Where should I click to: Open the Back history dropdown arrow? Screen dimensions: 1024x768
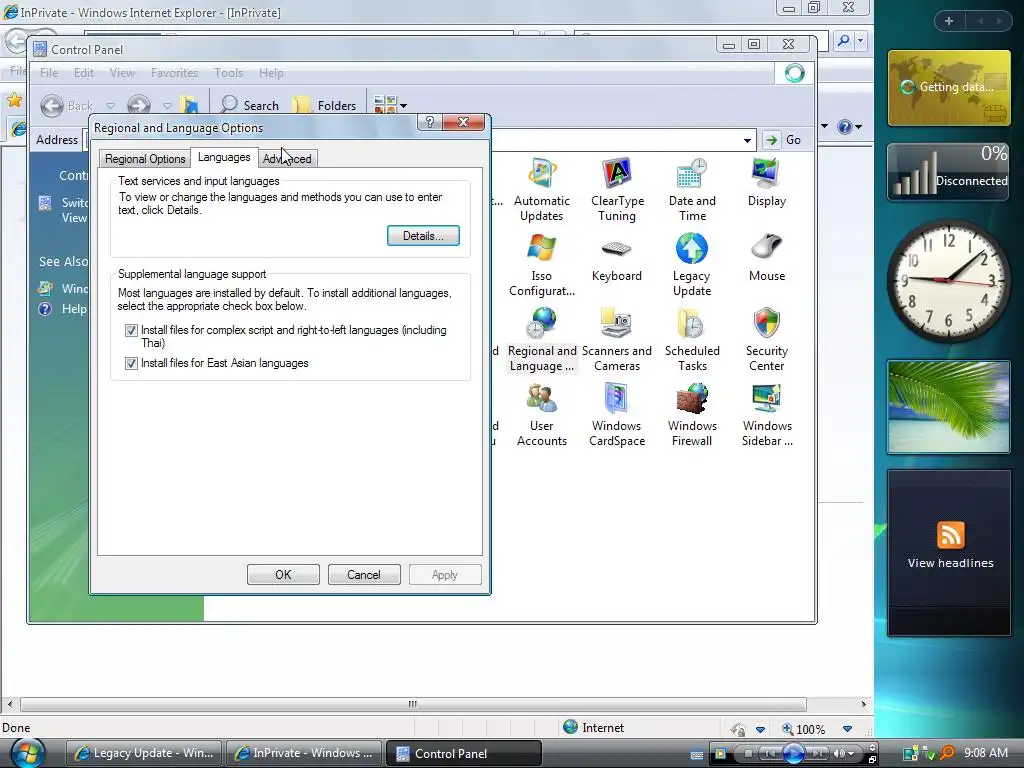click(110, 106)
